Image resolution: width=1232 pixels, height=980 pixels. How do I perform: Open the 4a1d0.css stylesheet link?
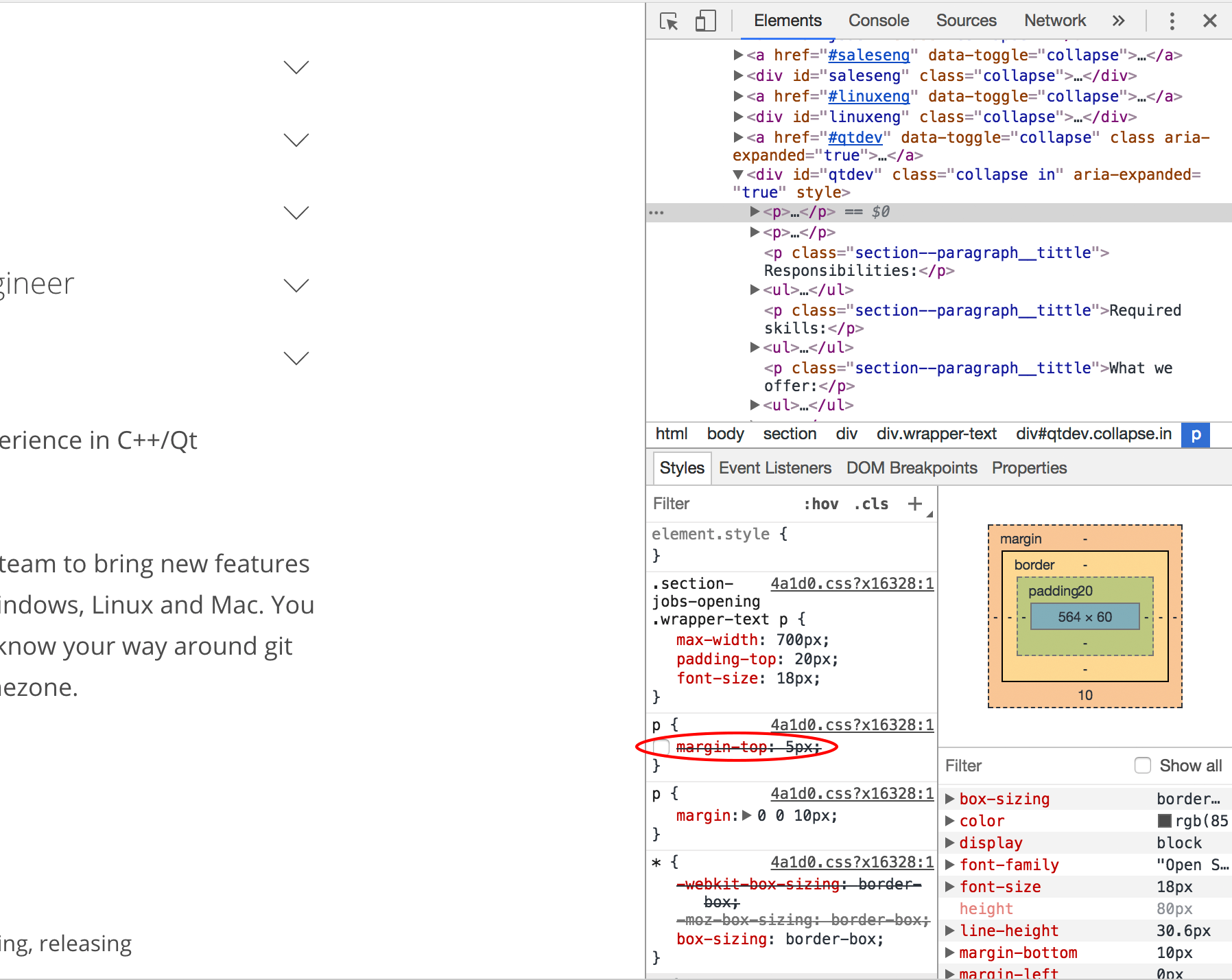click(x=852, y=583)
